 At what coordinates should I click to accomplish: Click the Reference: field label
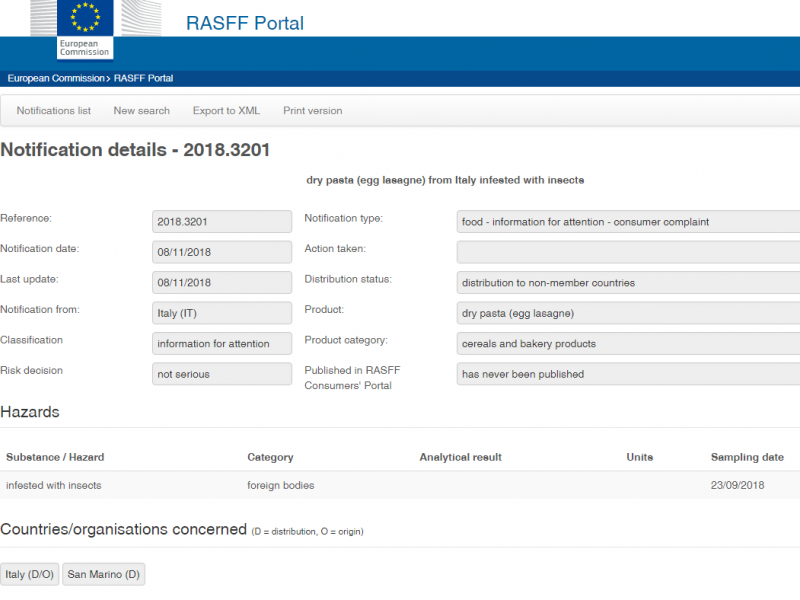[x=26, y=218]
